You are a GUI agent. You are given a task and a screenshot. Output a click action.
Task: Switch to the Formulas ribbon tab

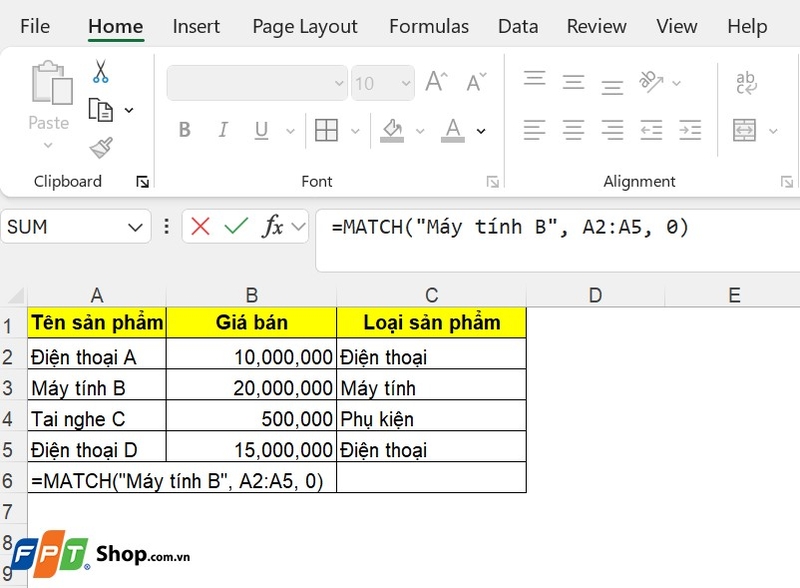tap(429, 26)
